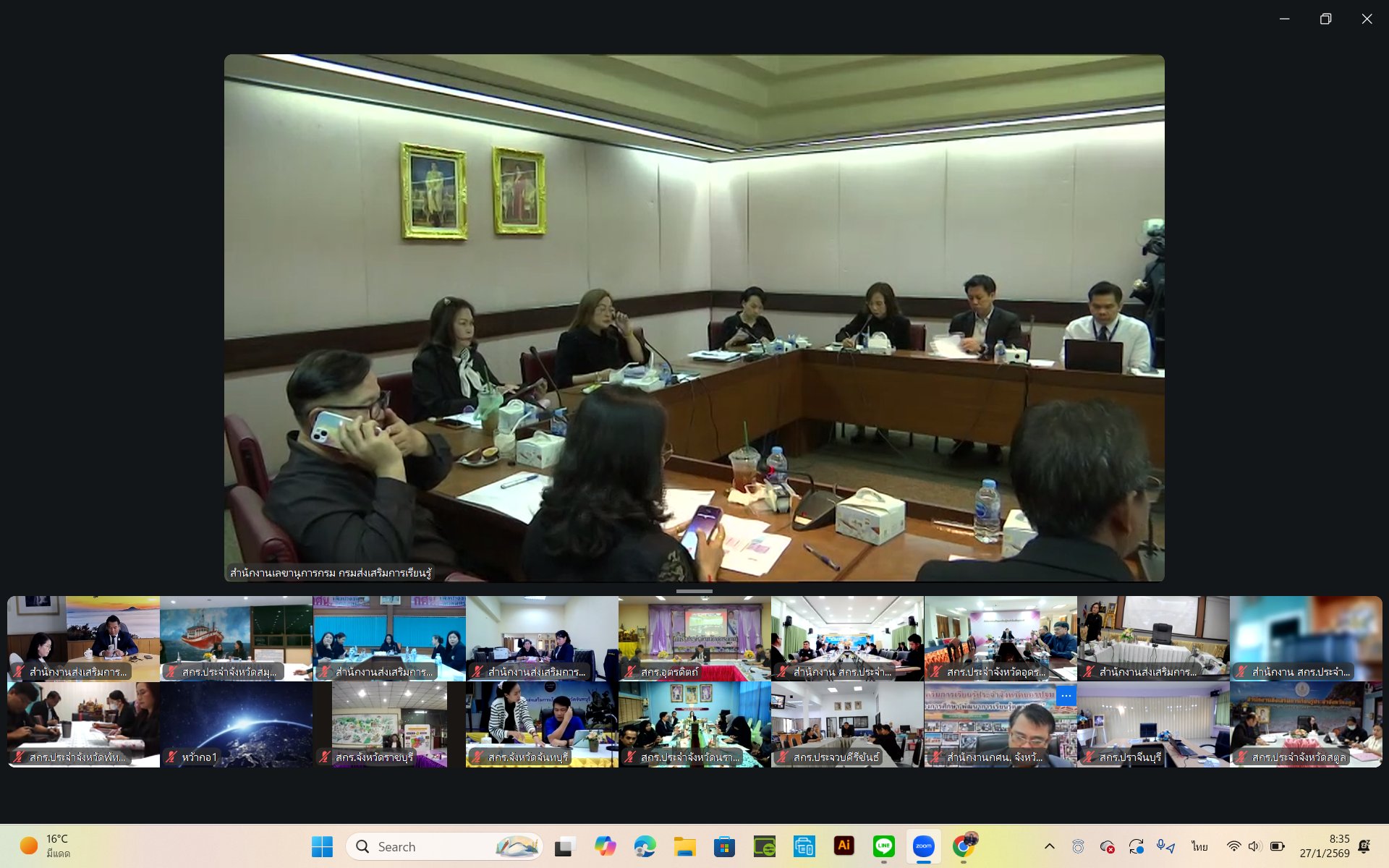The height and width of the screenshot is (868, 1389).
Task: Open more options on สำนักงานกศน. tile
Action: [1066, 696]
